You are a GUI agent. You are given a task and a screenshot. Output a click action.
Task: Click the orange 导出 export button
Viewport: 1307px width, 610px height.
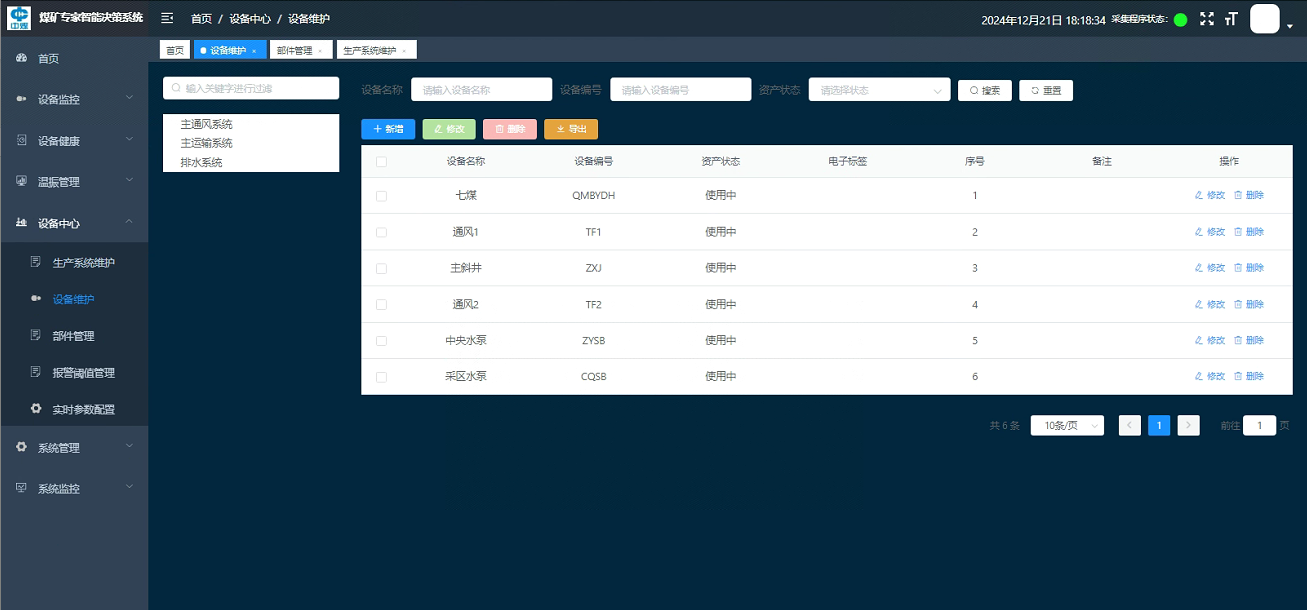click(571, 129)
